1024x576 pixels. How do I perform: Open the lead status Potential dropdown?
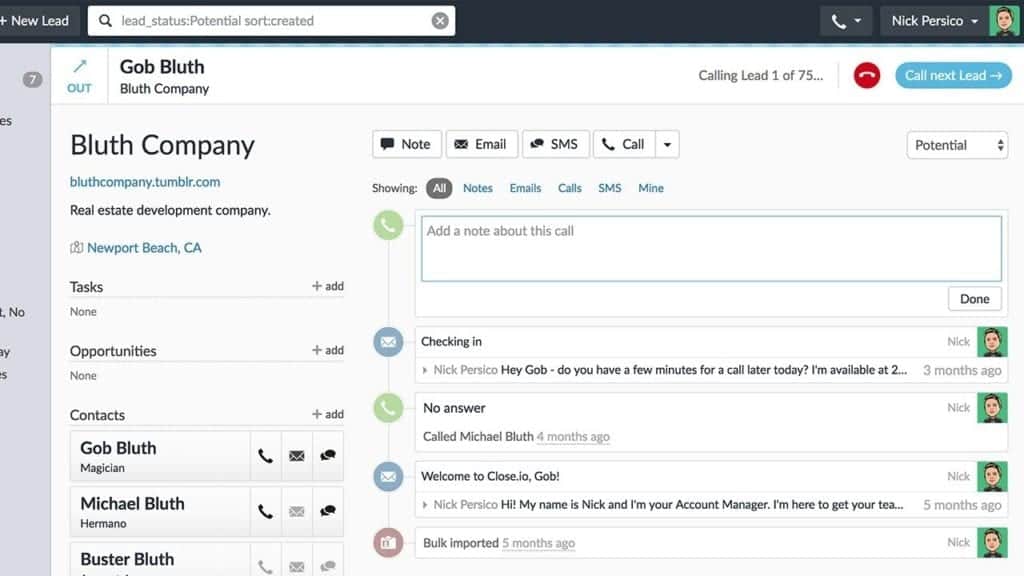coord(956,144)
